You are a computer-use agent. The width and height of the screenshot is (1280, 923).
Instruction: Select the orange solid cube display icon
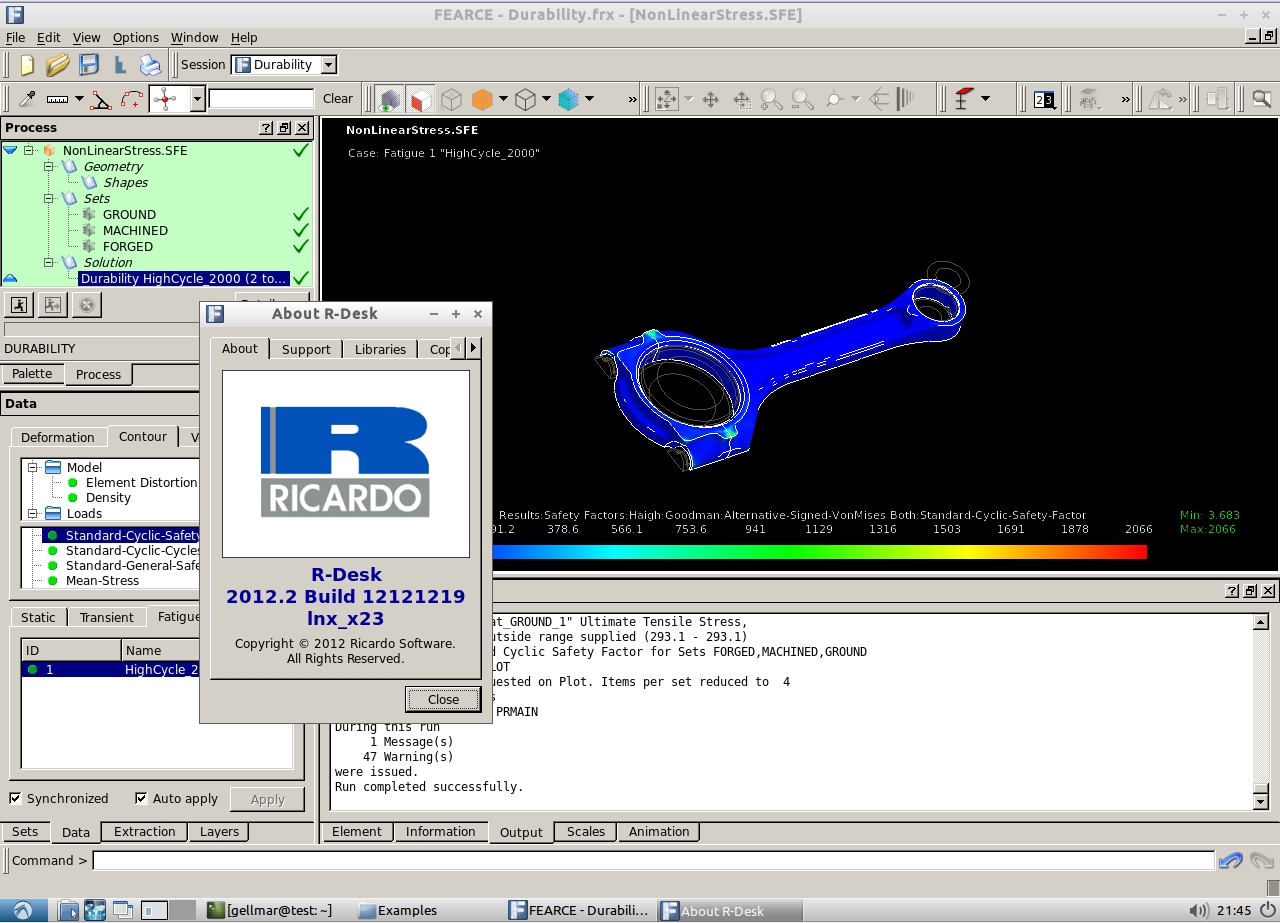[x=482, y=99]
